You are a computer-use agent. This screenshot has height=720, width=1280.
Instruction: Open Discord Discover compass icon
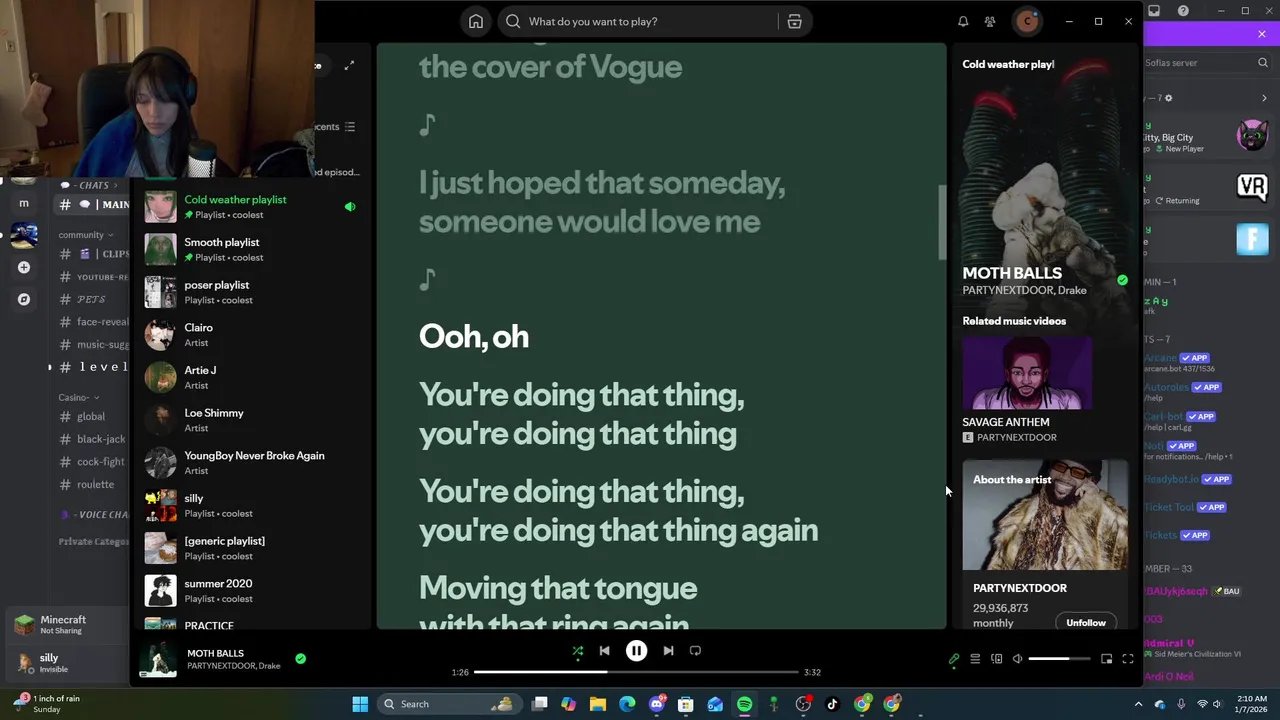click(24, 299)
